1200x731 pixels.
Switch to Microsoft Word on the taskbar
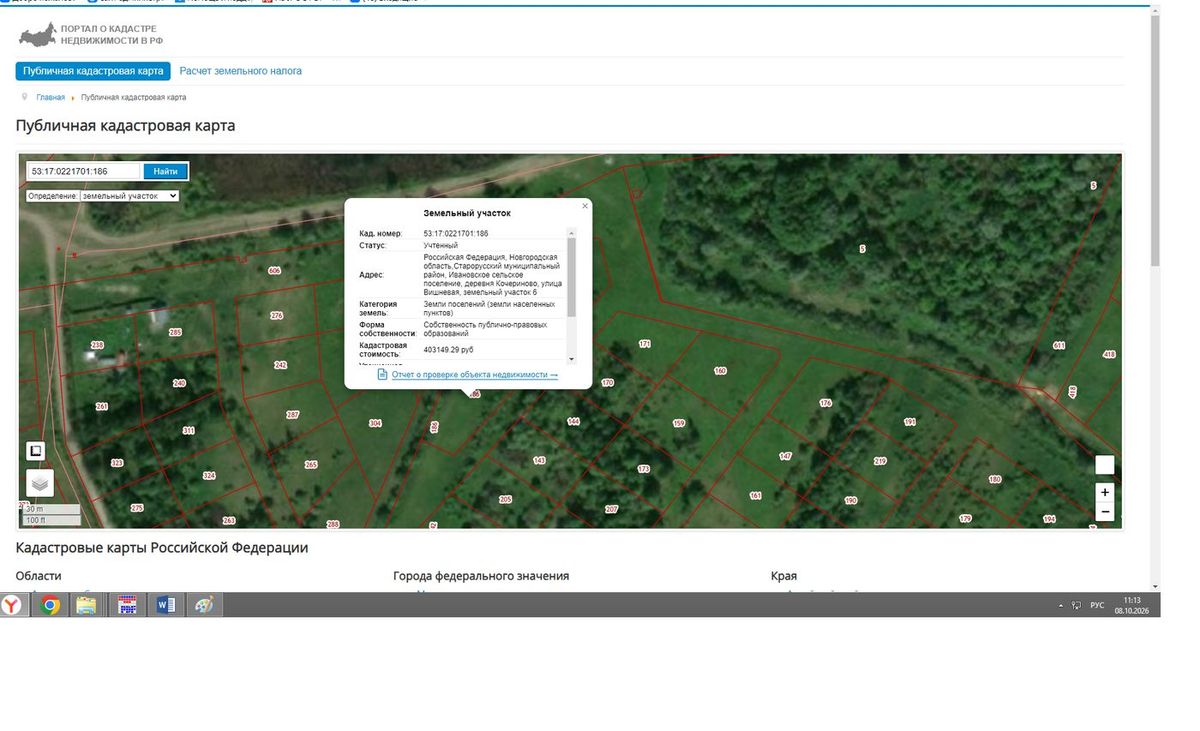[x=166, y=605]
